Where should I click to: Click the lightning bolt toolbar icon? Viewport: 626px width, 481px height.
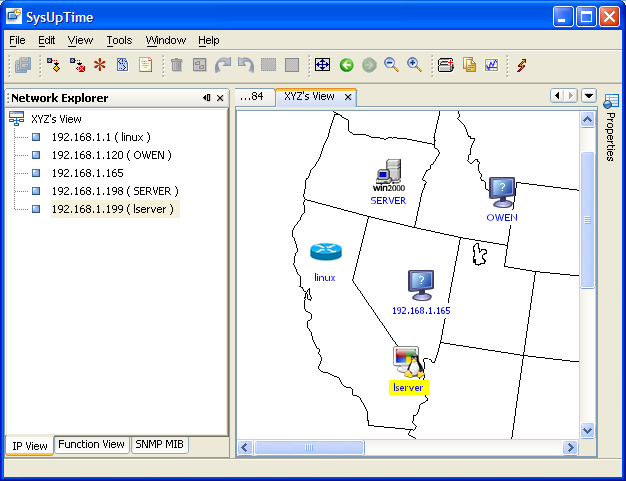pos(521,65)
